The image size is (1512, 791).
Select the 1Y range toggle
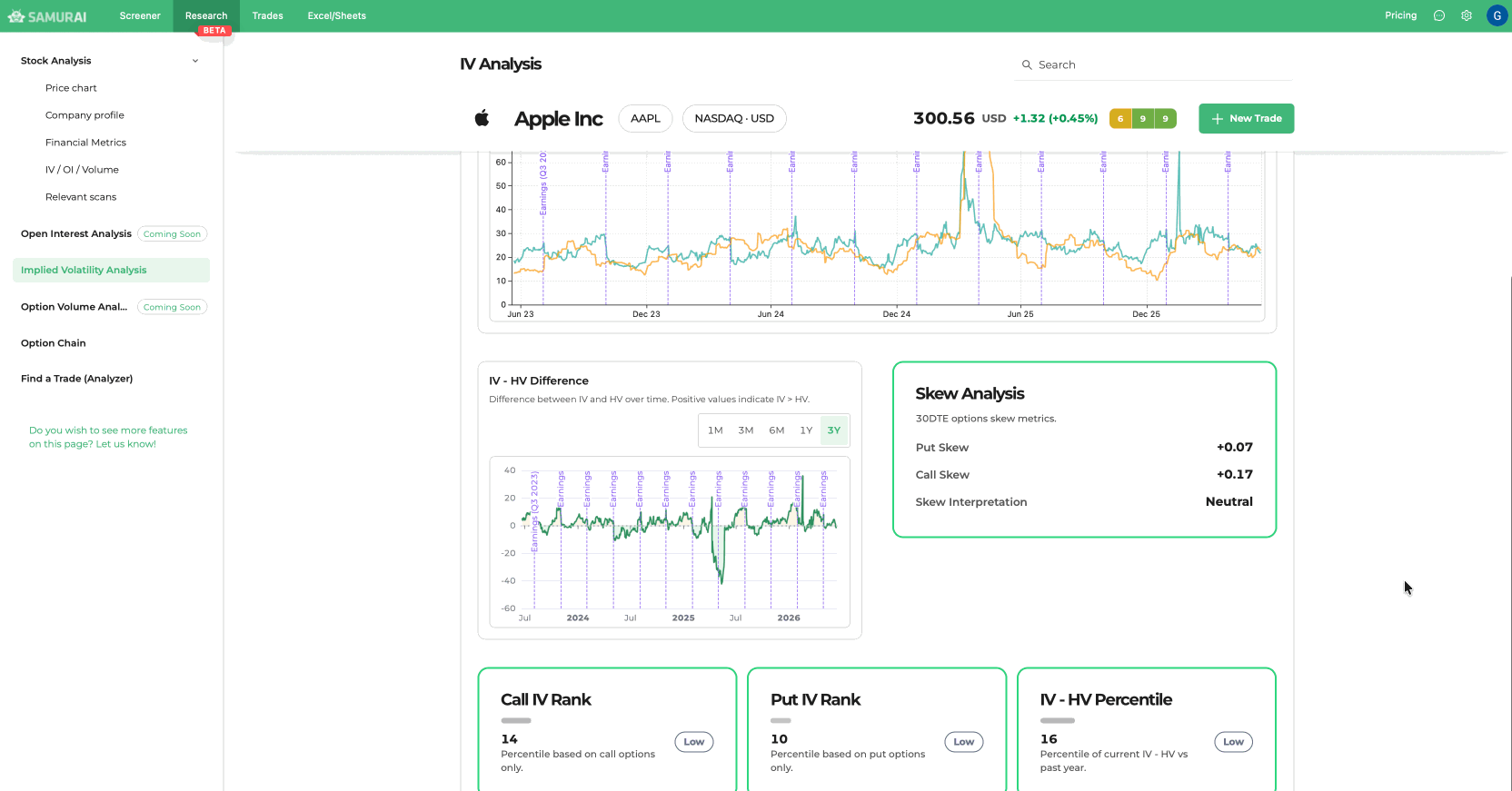click(x=806, y=430)
